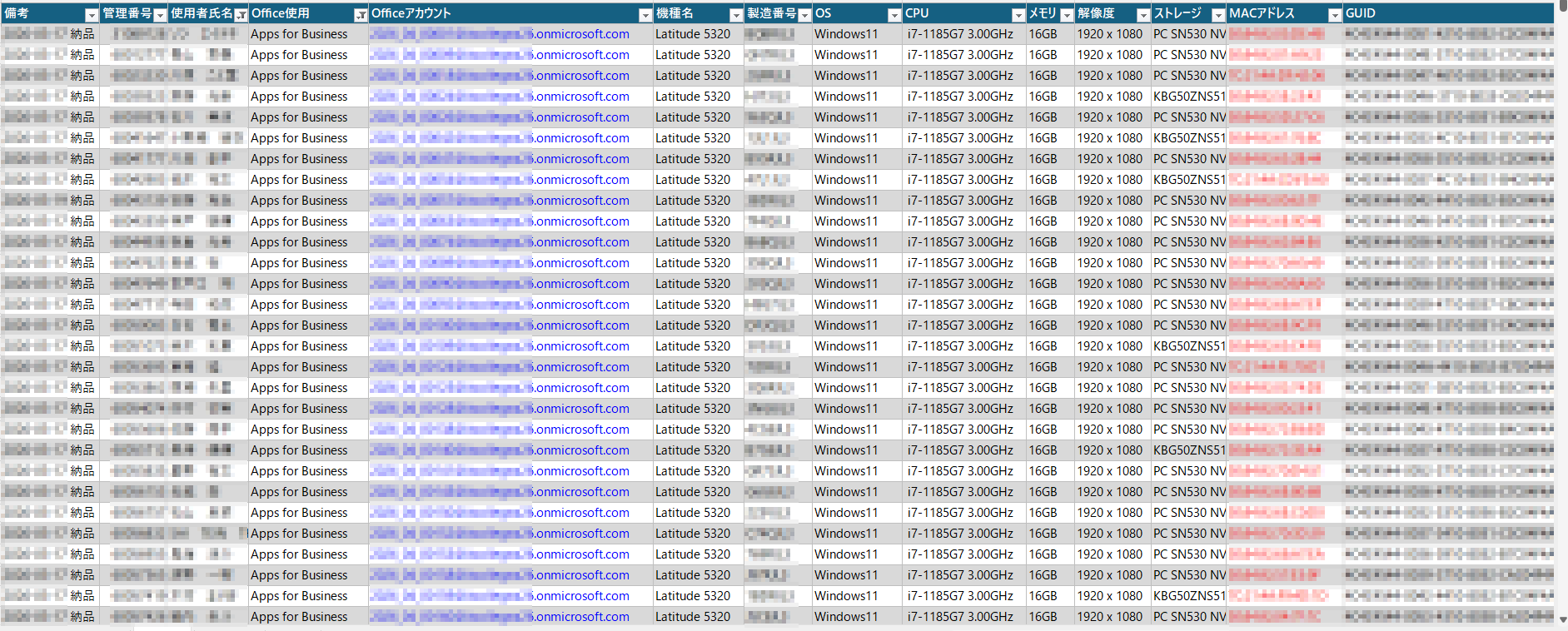This screenshot has width=1568, height=631.
Task: Click the vertical scrollbar down arrow
Action: click(1561, 620)
